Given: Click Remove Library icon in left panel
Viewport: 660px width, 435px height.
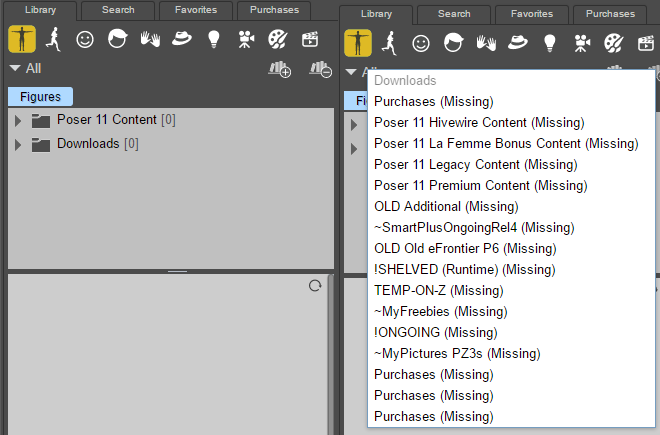Looking at the screenshot, I should [320, 69].
